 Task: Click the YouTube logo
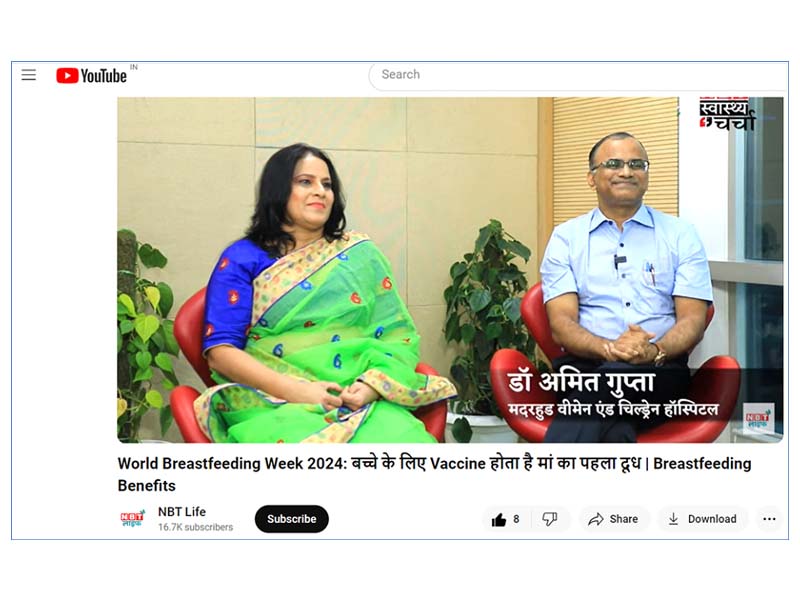click(x=91, y=76)
